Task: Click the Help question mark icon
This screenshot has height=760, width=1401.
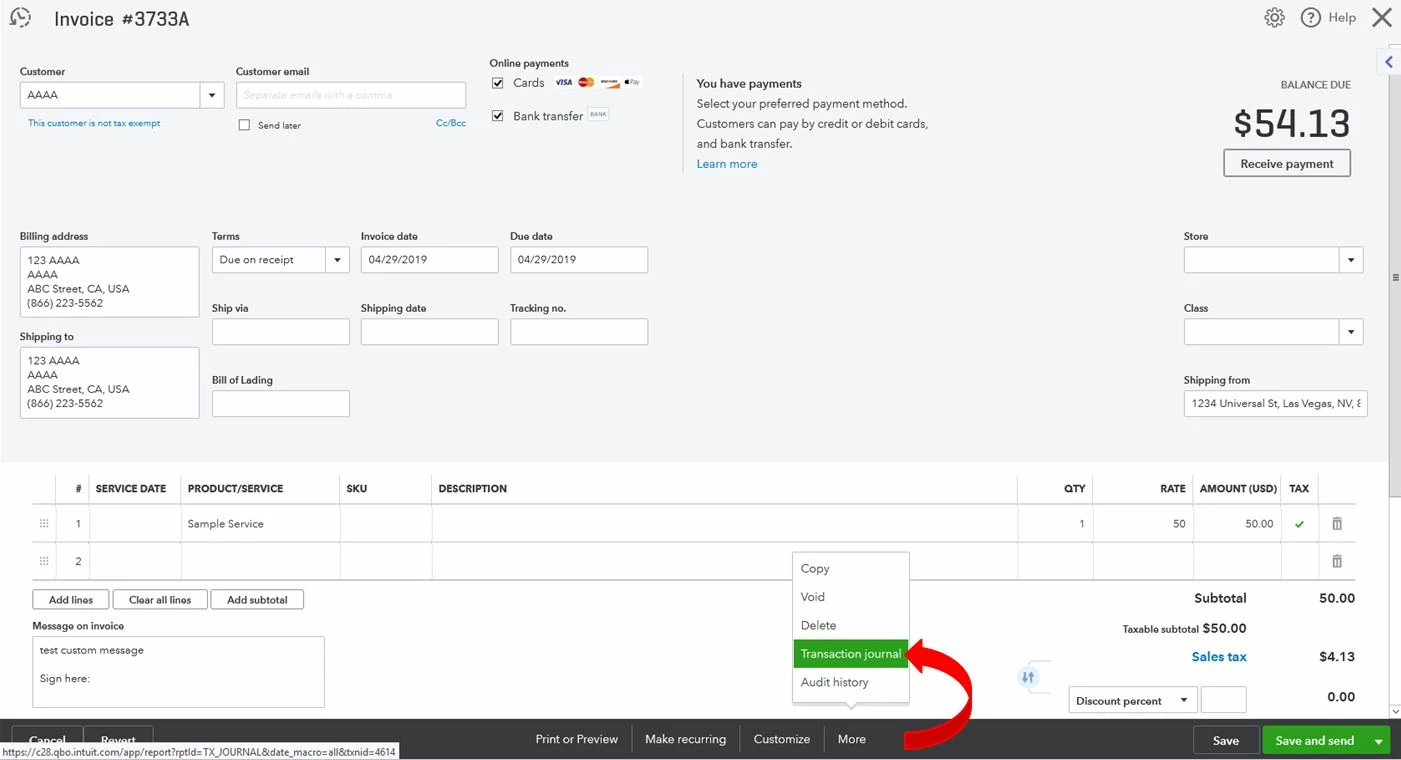Action: tap(1310, 17)
